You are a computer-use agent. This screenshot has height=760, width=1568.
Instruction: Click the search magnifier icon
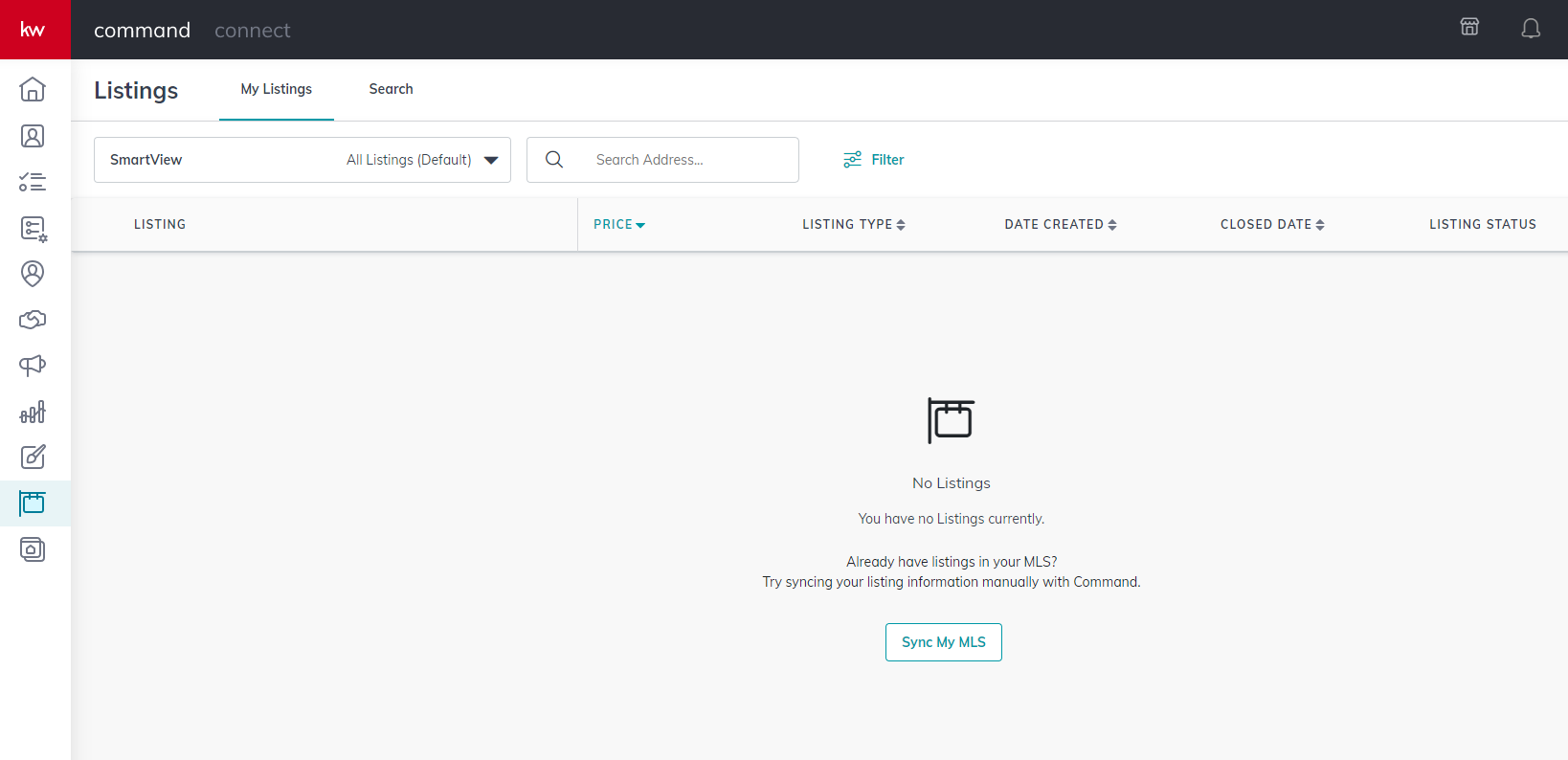click(x=554, y=159)
